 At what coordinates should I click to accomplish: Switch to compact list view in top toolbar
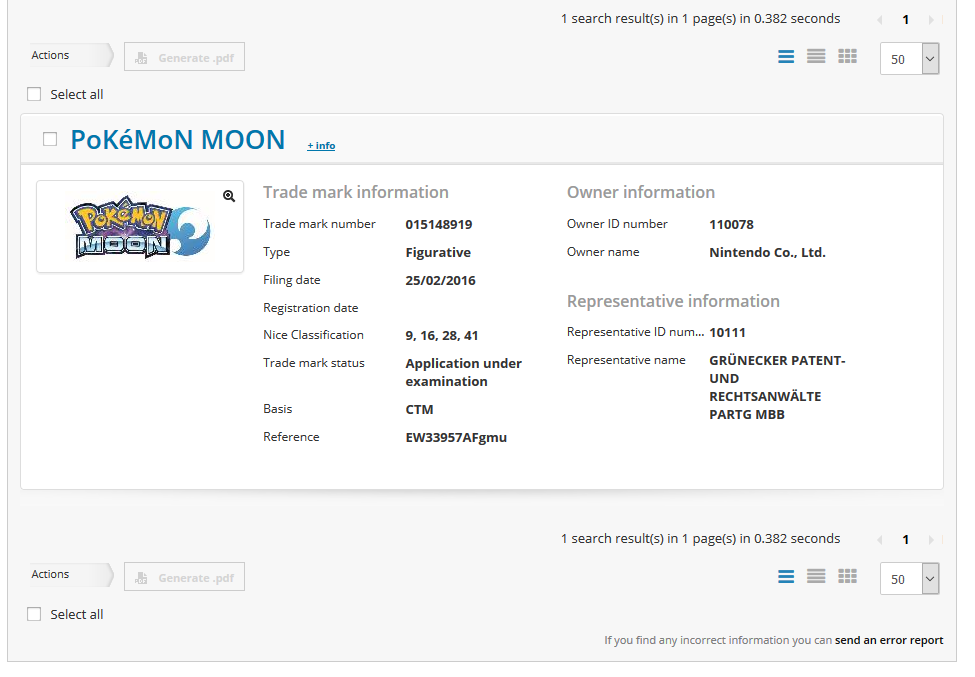(816, 57)
